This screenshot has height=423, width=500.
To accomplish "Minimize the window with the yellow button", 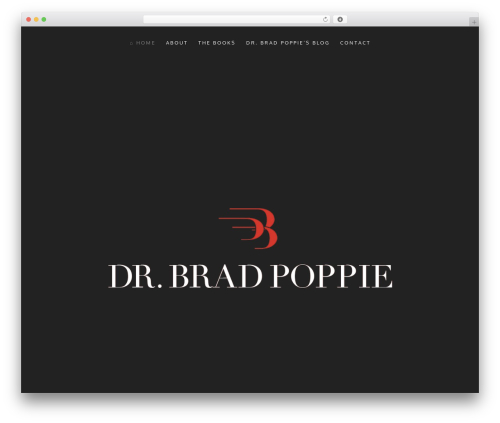I will 36,19.
